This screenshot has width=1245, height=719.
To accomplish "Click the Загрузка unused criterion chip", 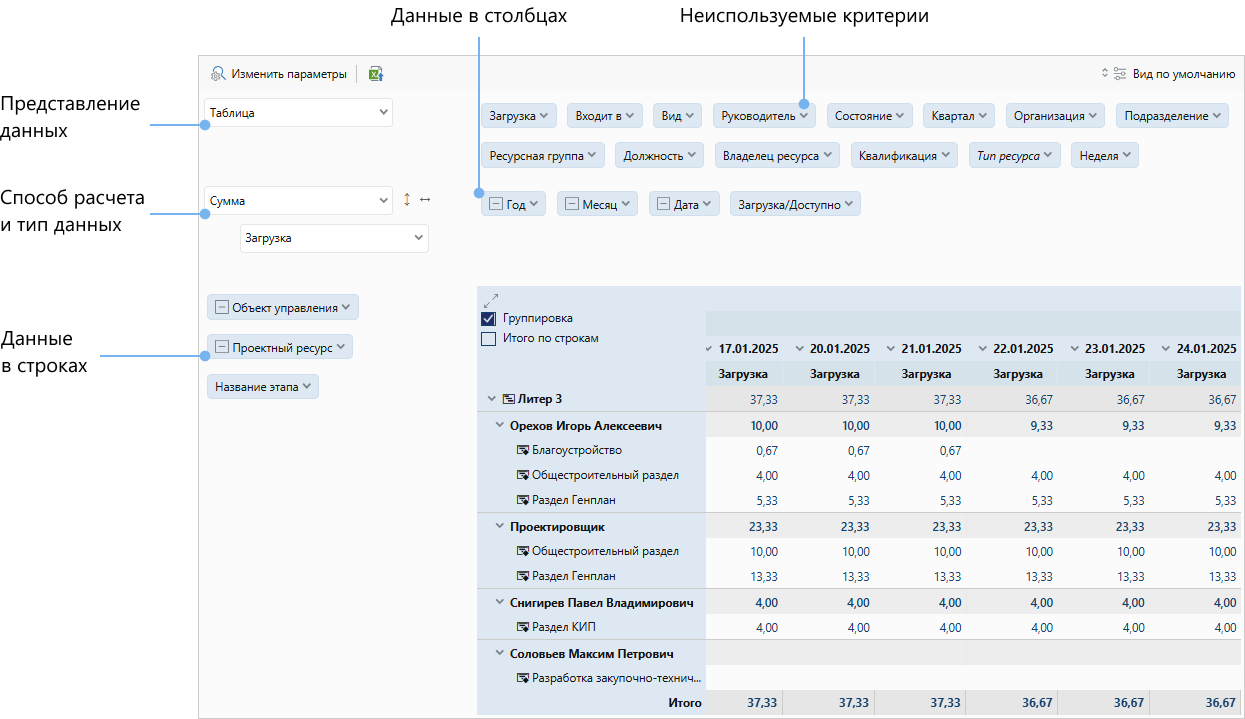I will (518, 116).
